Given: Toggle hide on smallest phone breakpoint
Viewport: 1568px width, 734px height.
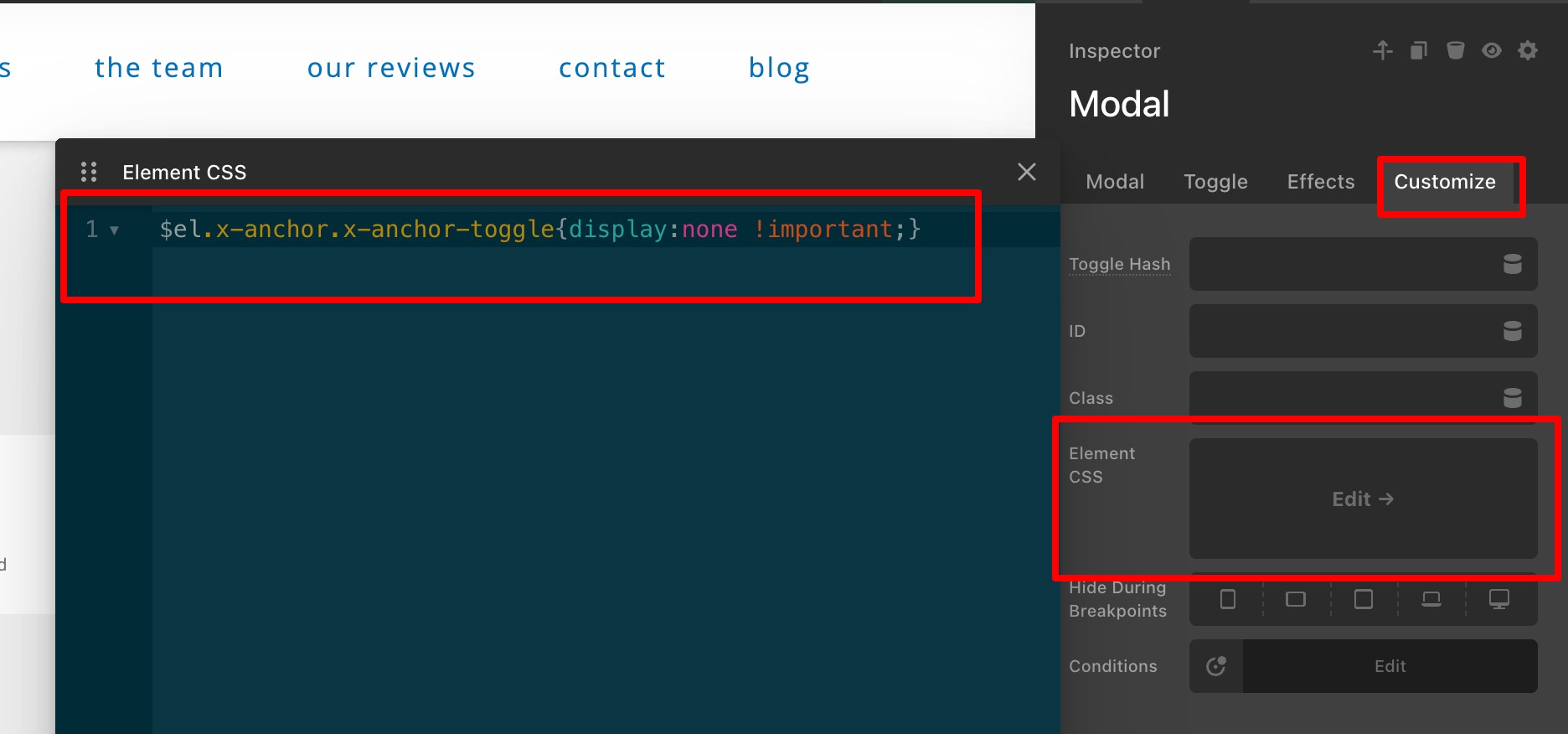Looking at the screenshot, I should 1228,599.
